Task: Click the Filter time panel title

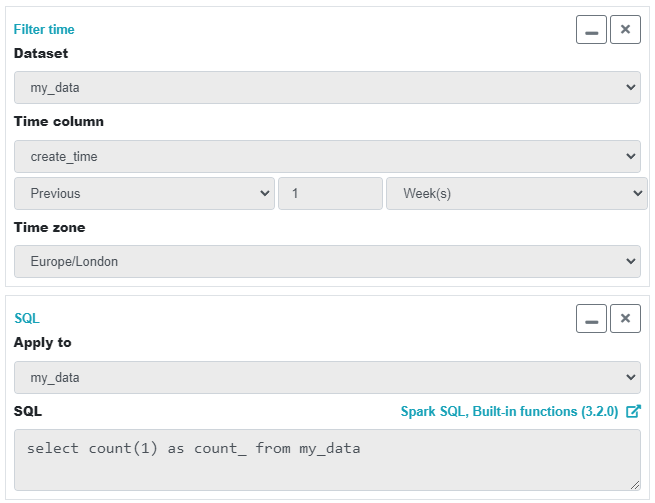Action: pos(44,30)
